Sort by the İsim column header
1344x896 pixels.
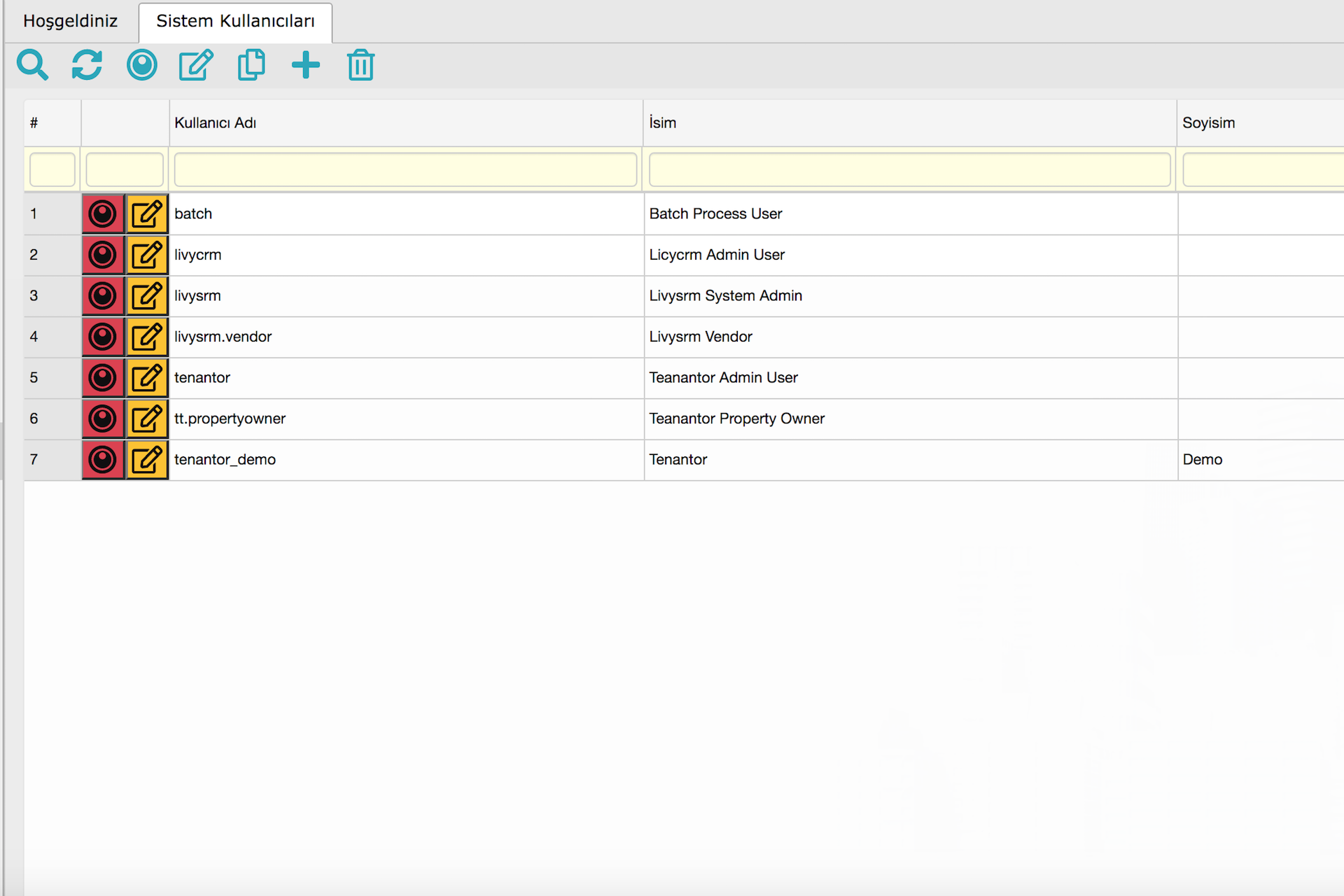tap(663, 123)
